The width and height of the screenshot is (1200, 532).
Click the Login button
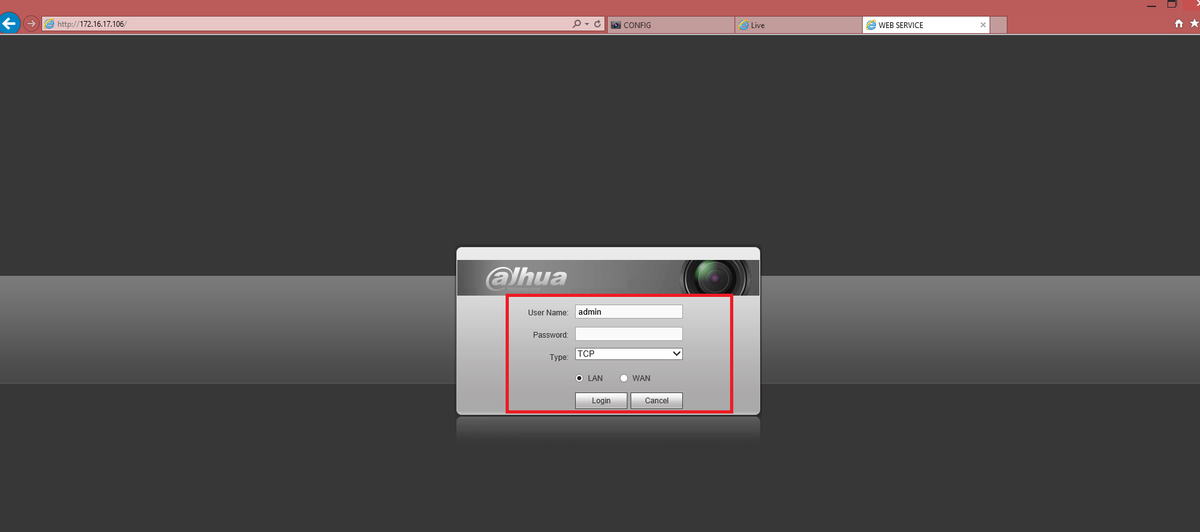(601, 400)
